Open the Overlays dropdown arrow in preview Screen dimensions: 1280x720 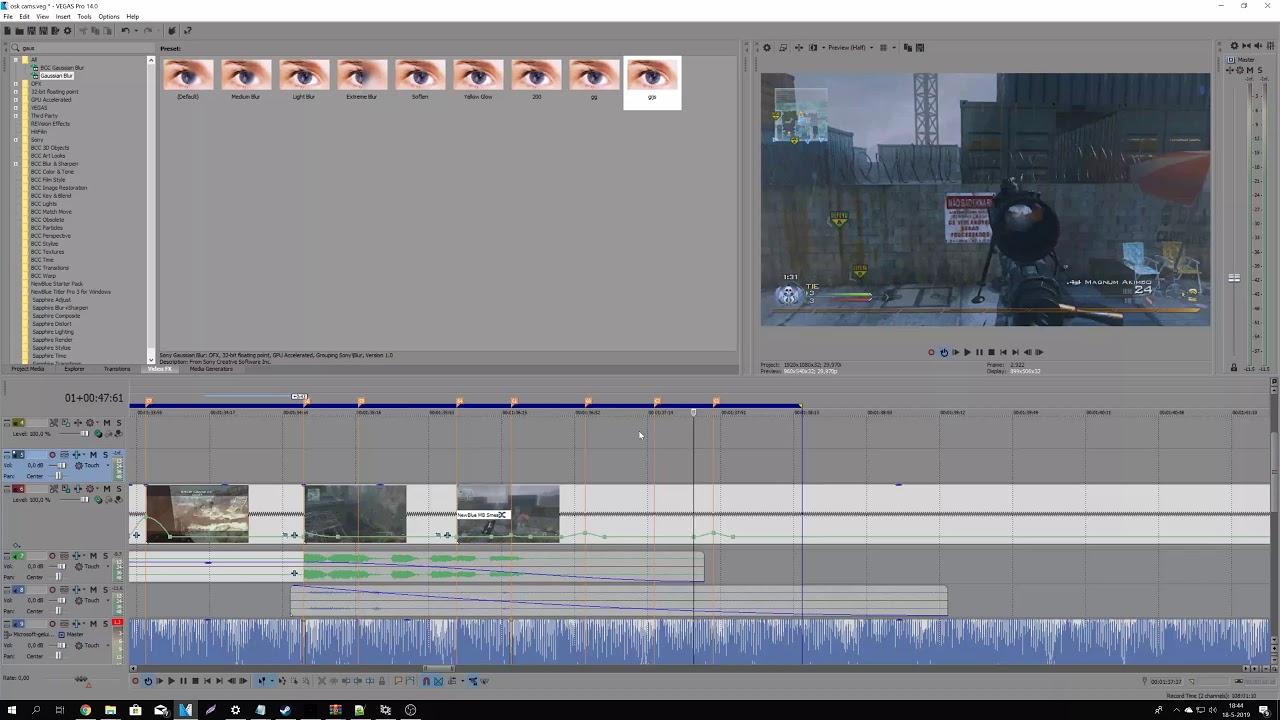tap(893, 47)
